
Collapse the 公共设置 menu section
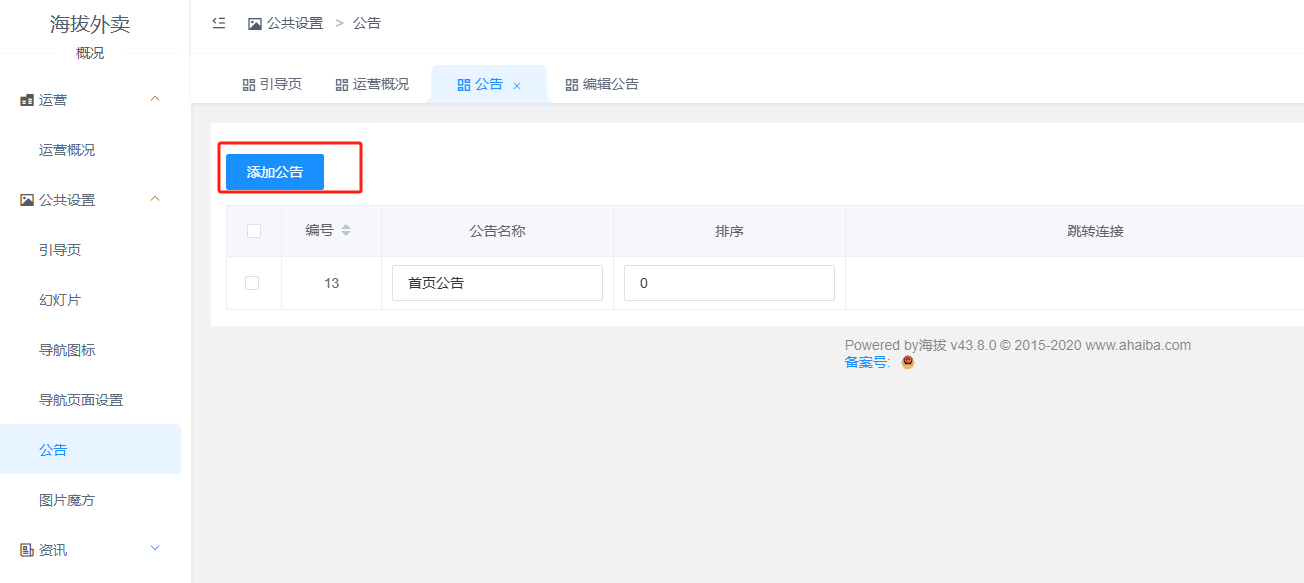(x=154, y=199)
